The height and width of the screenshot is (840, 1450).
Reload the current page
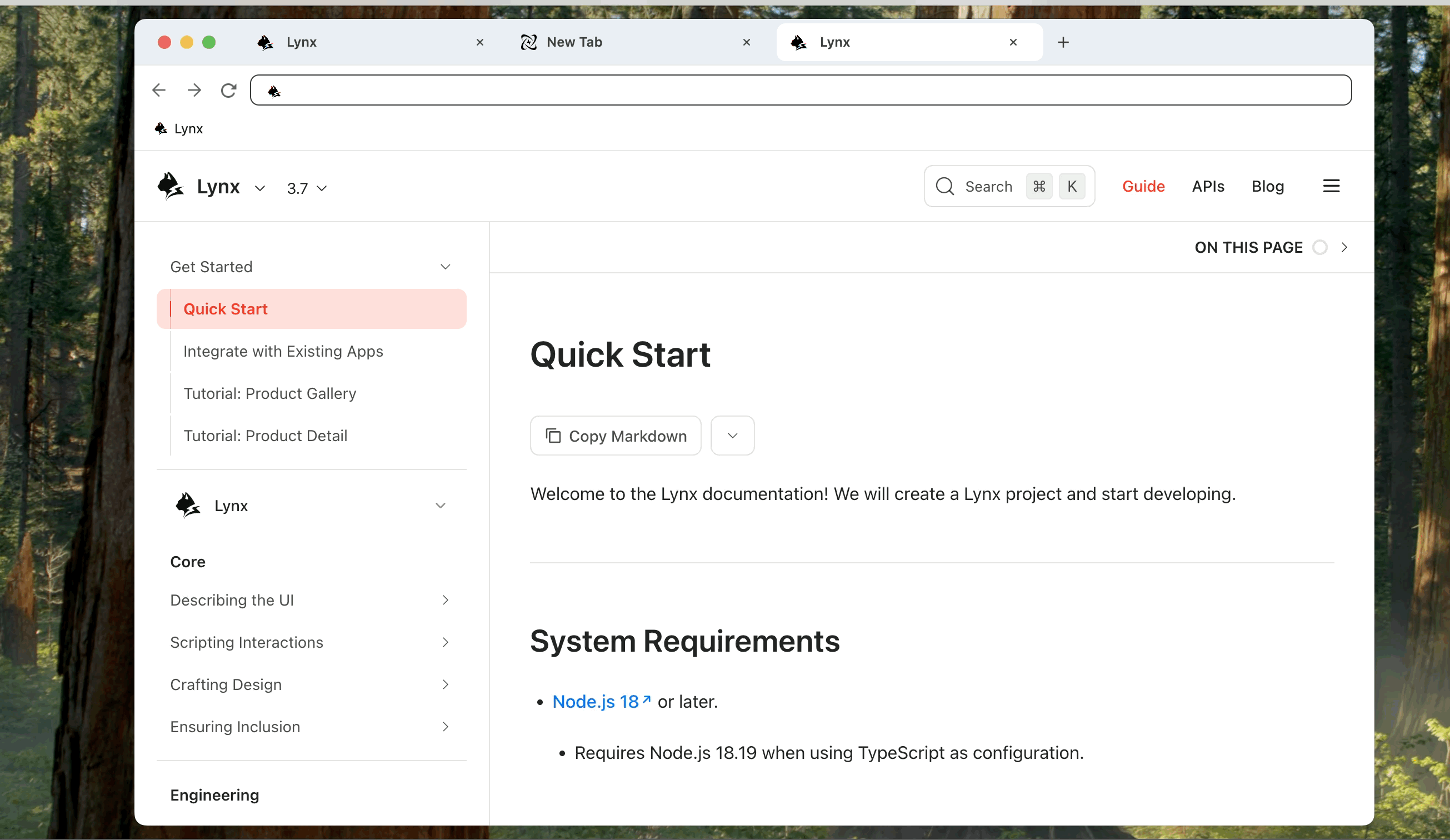pyautogui.click(x=229, y=91)
